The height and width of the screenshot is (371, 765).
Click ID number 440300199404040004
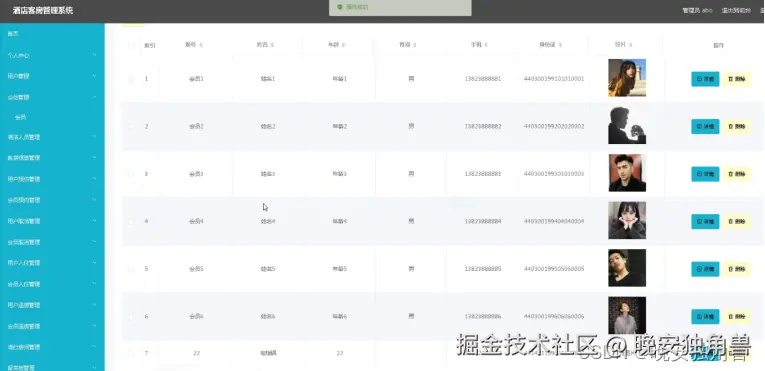pyautogui.click(x=554, y=221)
